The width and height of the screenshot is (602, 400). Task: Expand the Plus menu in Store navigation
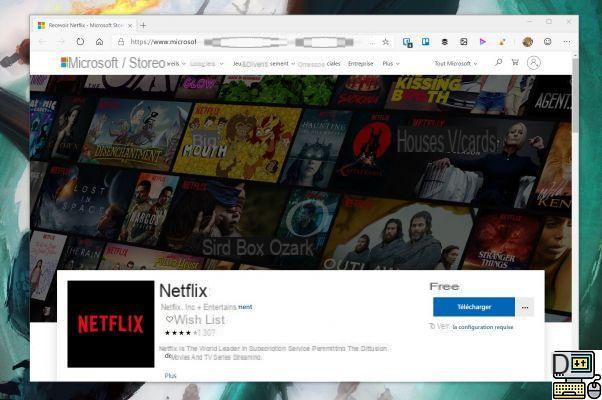click(391, 64)
